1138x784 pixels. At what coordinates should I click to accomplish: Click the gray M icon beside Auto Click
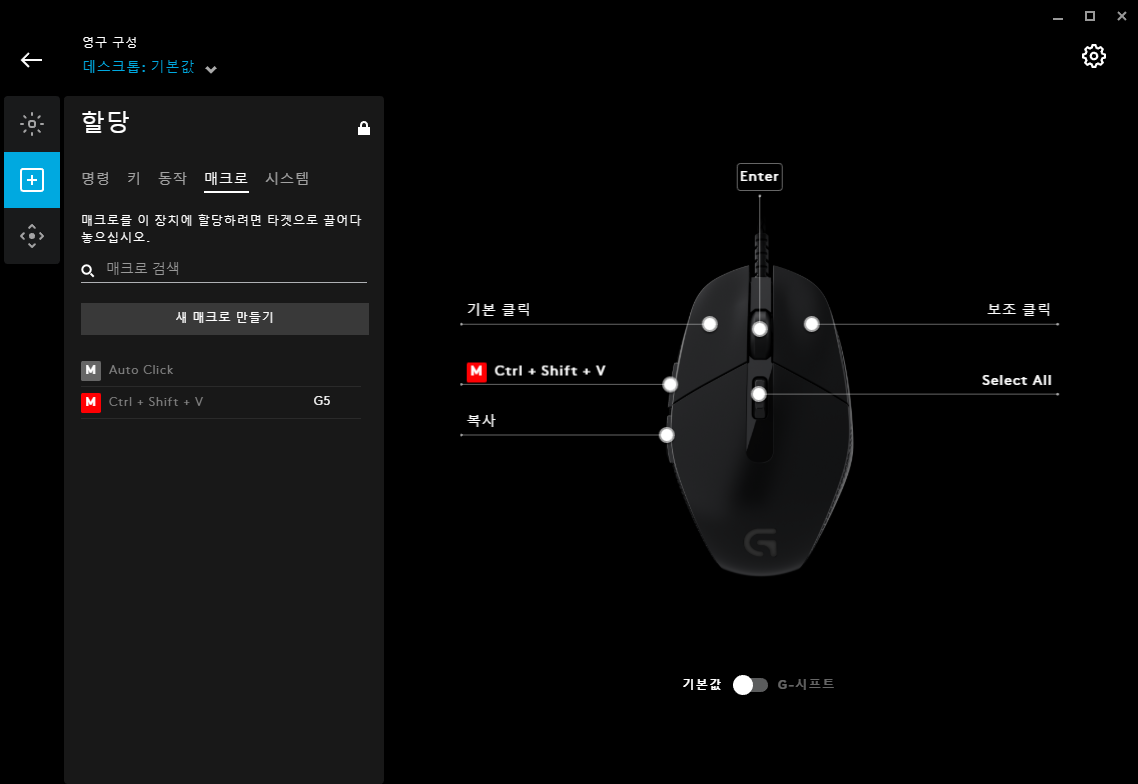(91, 370)
